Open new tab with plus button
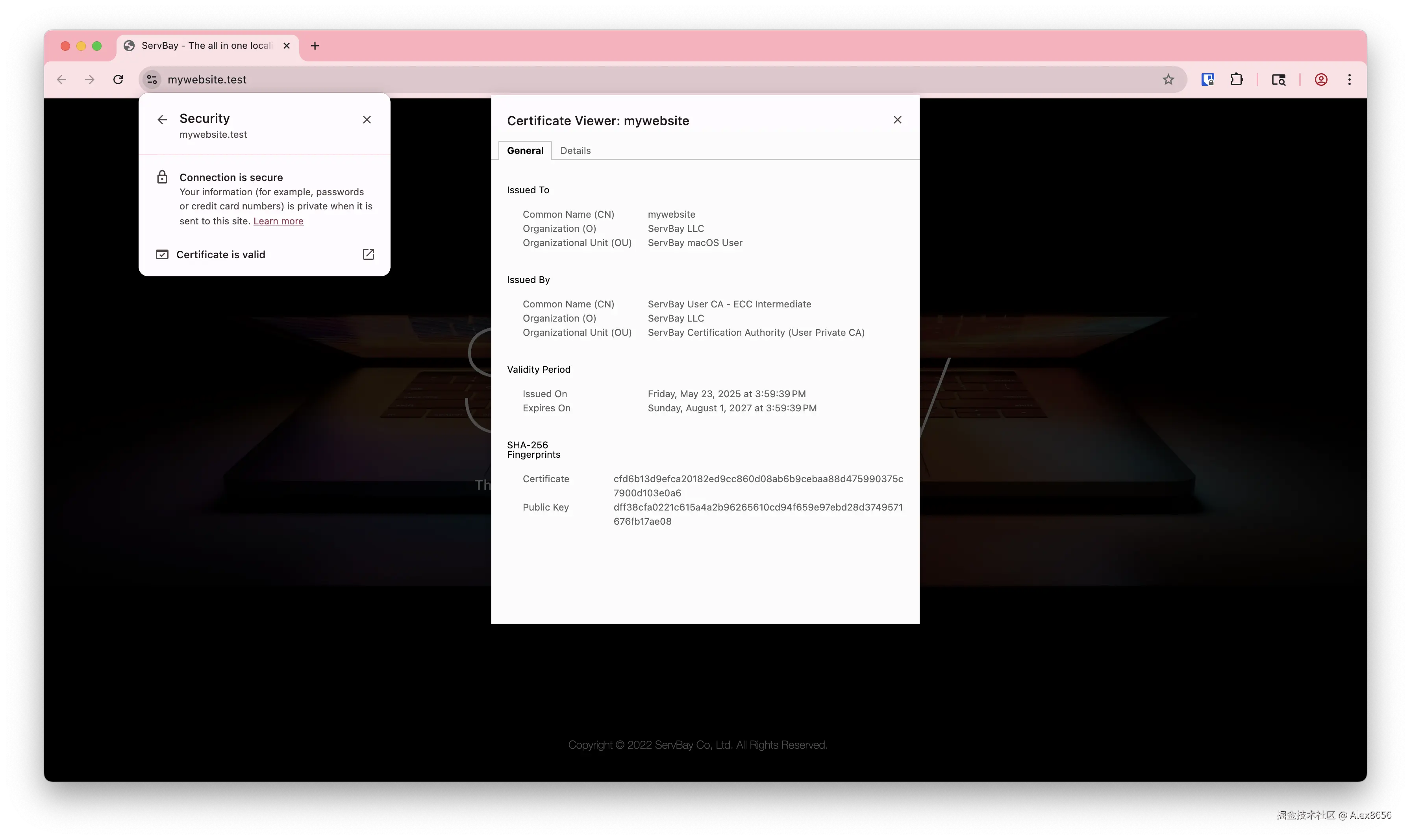Image resolution: width=1411 pixels, height=840 pixels. [315, 46]
